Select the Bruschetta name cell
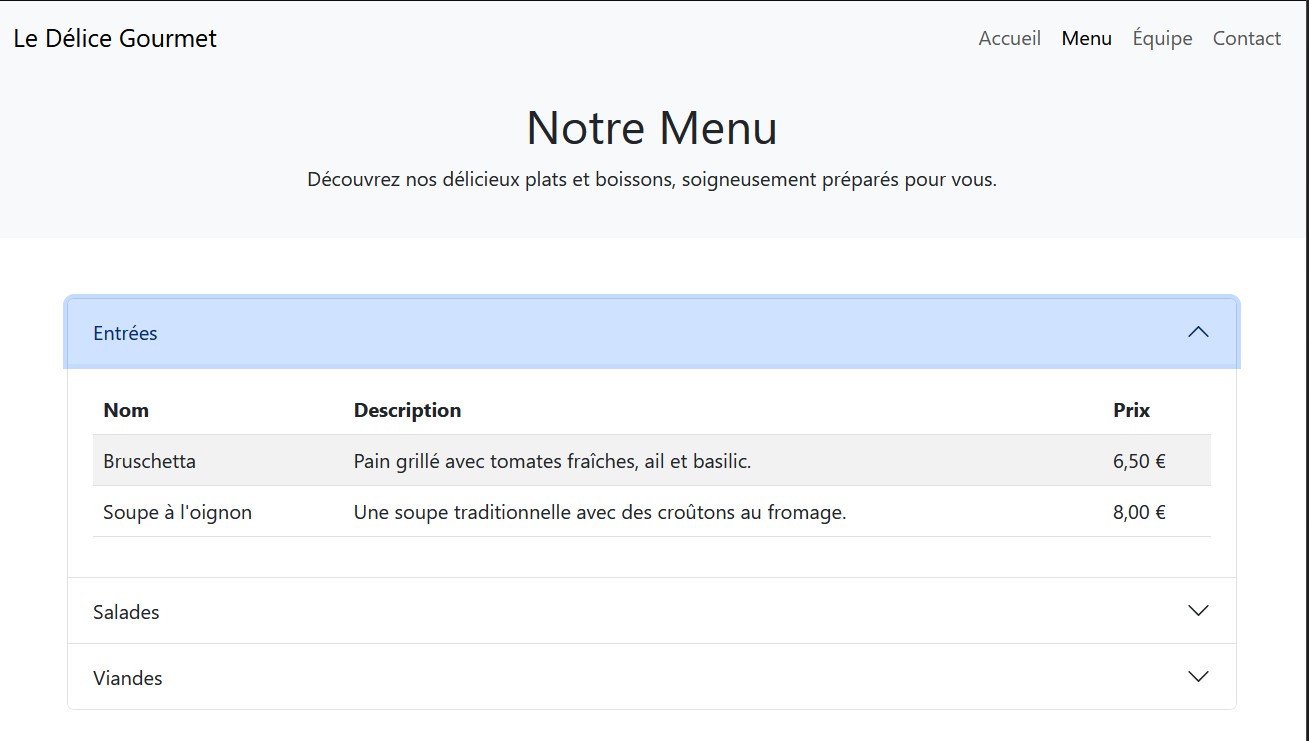This screenshot has height=741, width=1309. pyautogui.click(x=149, y=461)
